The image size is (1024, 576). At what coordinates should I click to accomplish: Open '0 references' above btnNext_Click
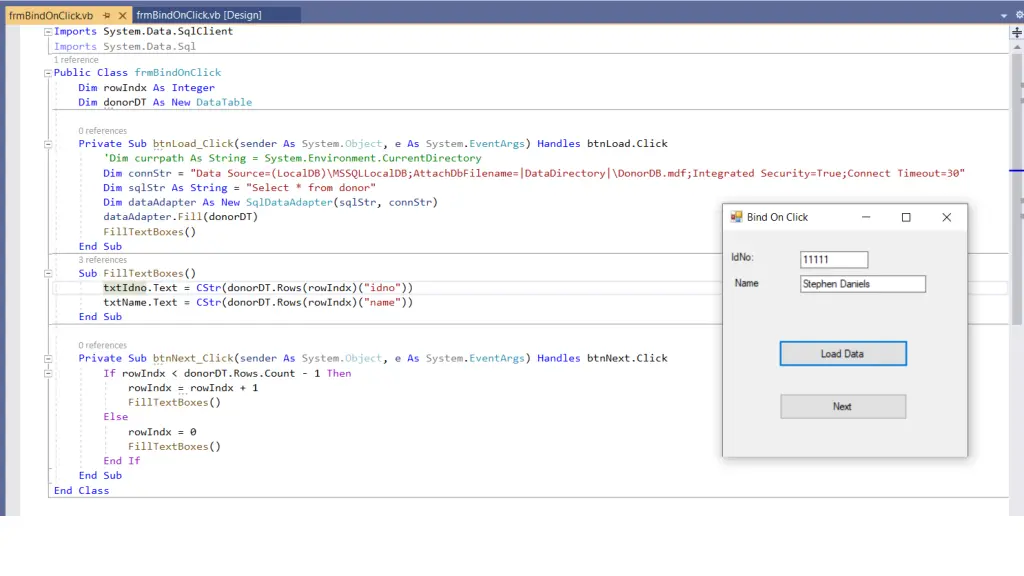pyautogui.click(x=103, y=345)
